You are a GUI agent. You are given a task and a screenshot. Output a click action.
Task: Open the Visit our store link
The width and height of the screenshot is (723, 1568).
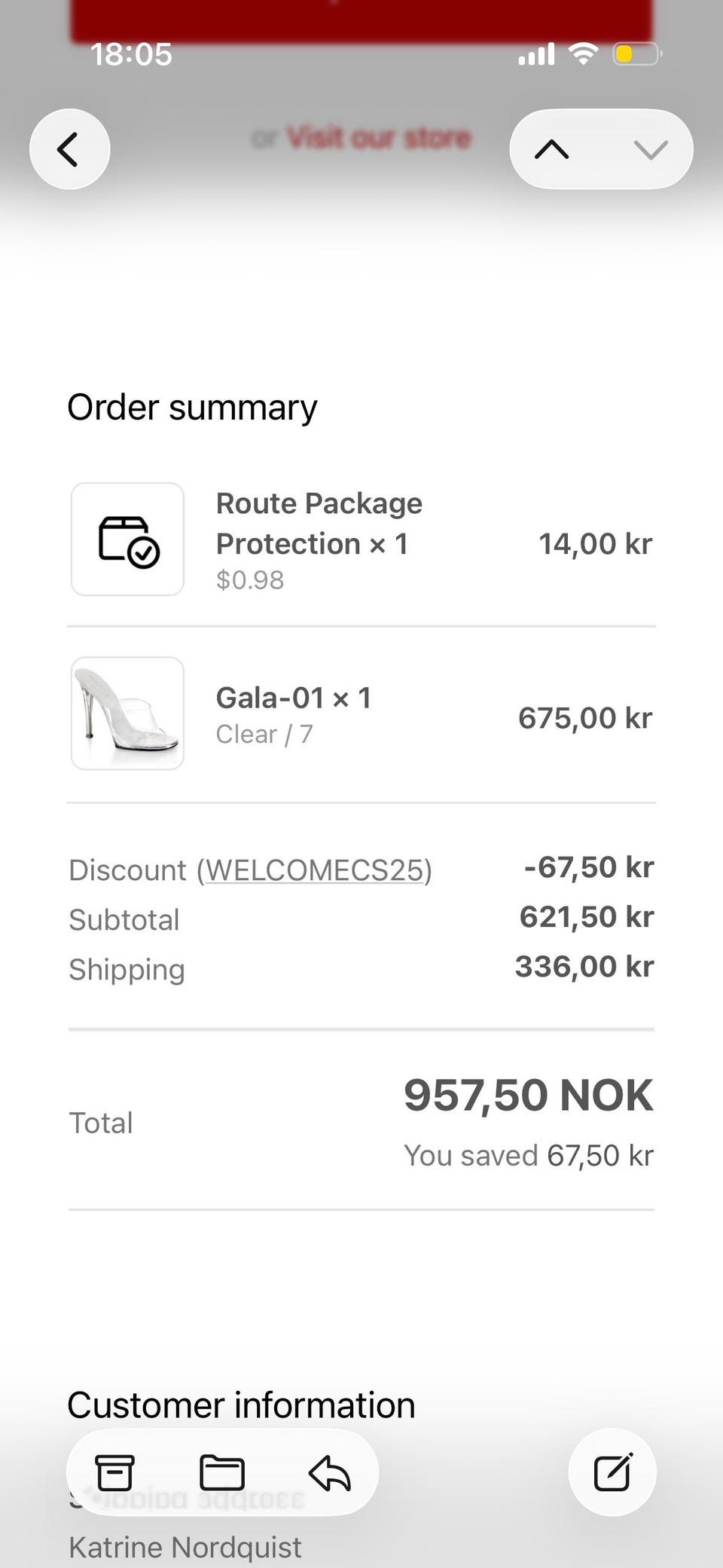tap(379, 138)
